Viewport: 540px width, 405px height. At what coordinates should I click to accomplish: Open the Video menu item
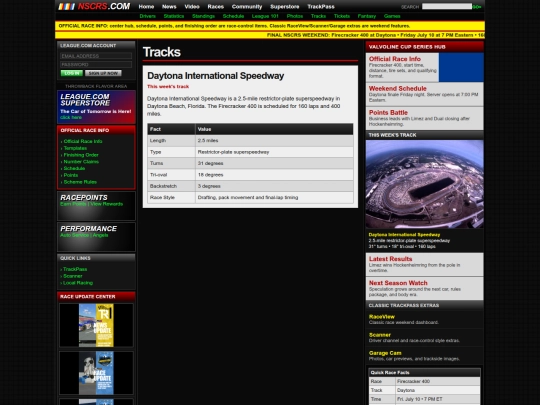click(192, 7)
